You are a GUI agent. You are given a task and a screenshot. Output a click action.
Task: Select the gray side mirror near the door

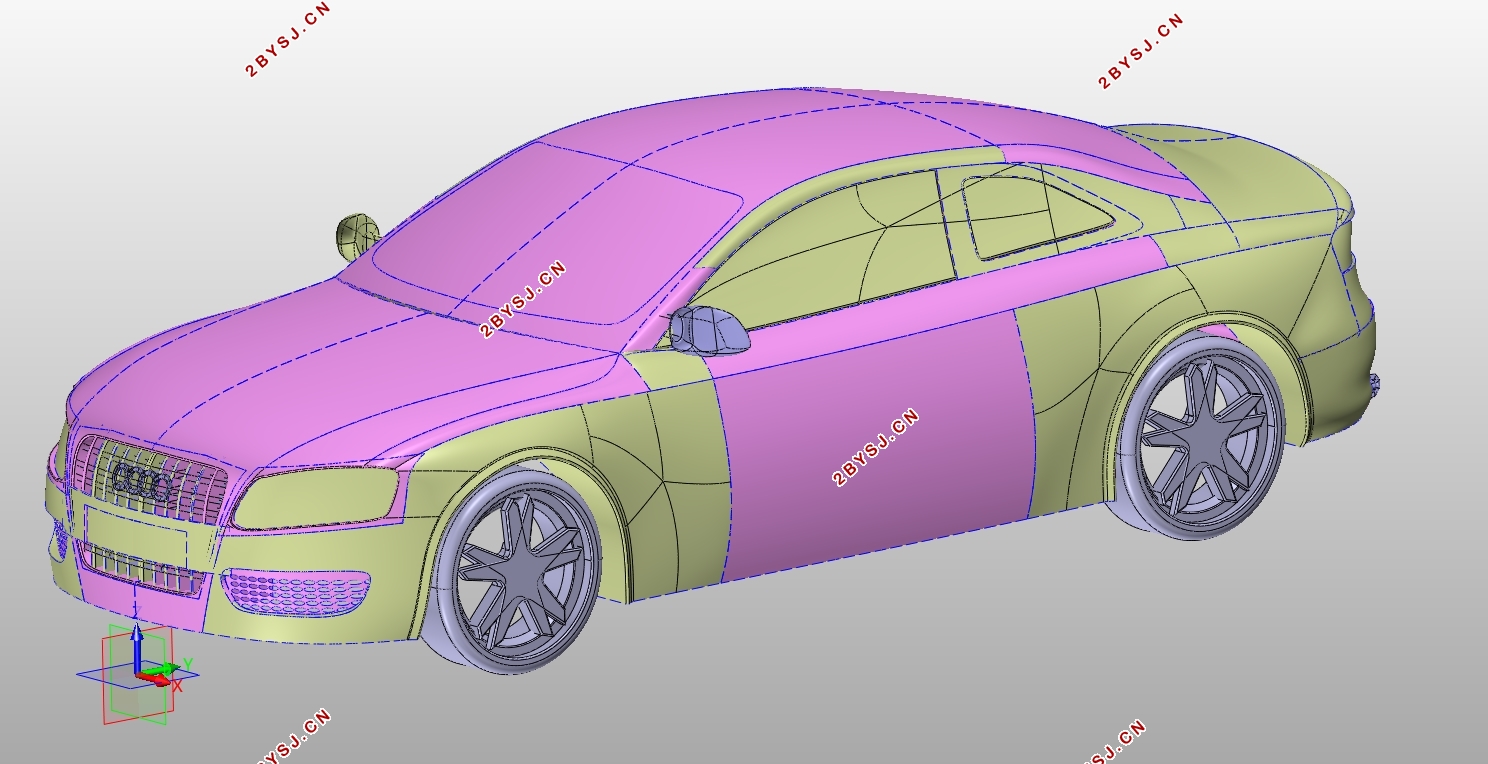coord(709,331)
